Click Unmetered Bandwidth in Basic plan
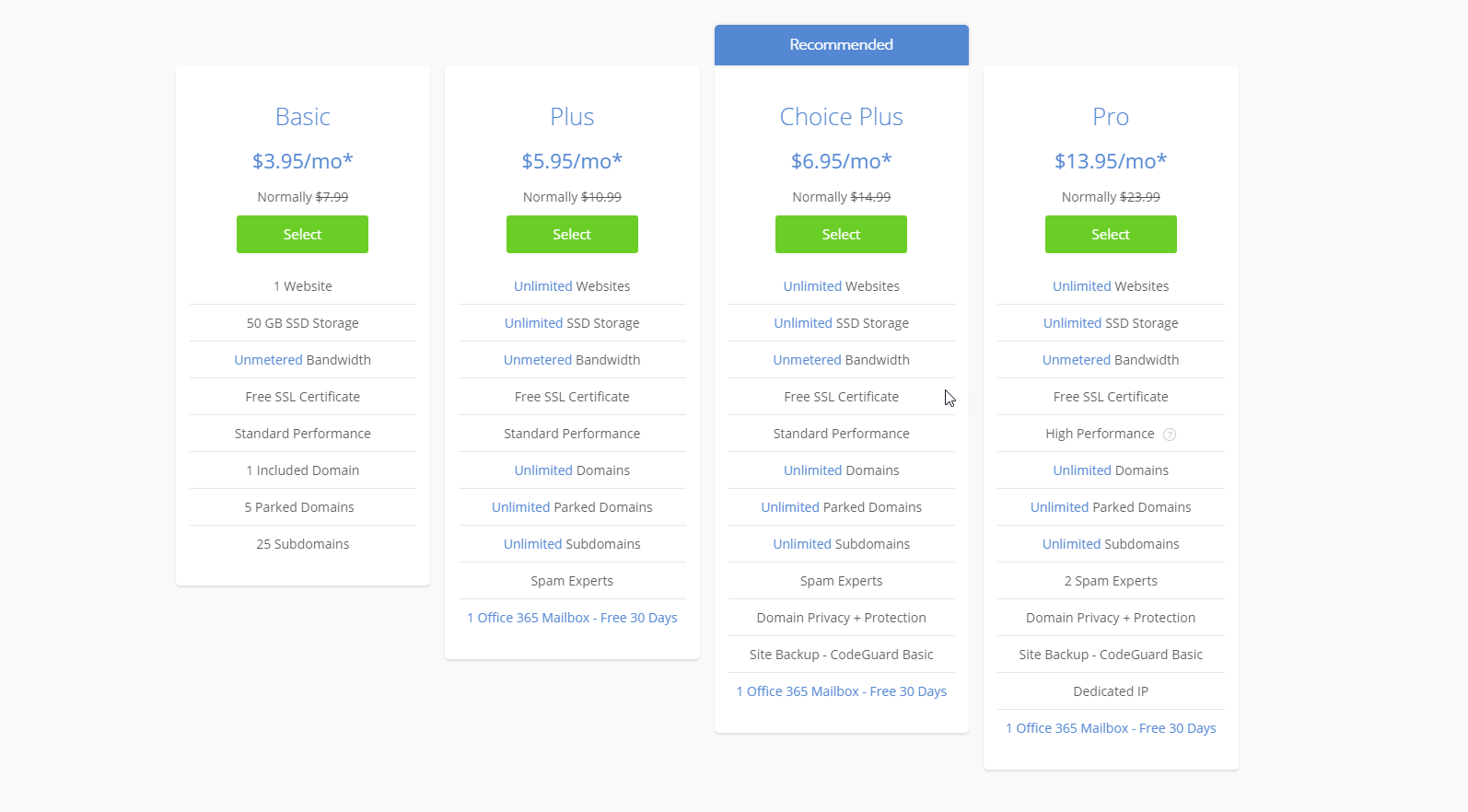Screen dimensions: 1468x812 click(302, 360)
